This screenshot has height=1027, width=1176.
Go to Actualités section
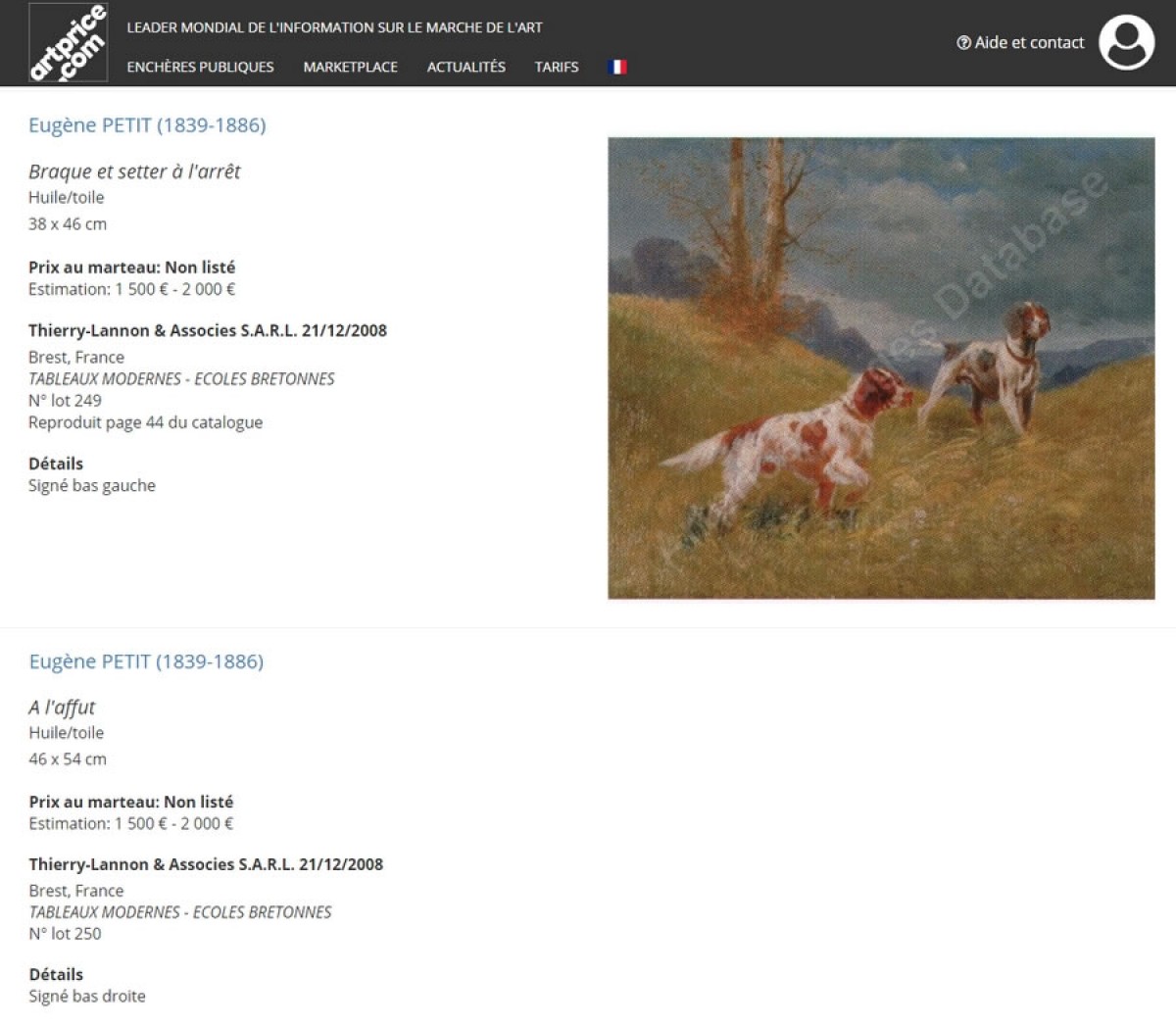pos(465,67)
